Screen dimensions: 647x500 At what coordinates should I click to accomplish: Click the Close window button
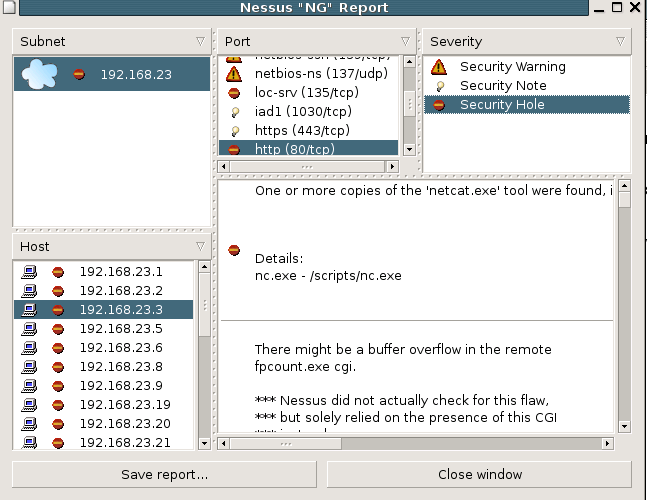[x=479, y=474]
